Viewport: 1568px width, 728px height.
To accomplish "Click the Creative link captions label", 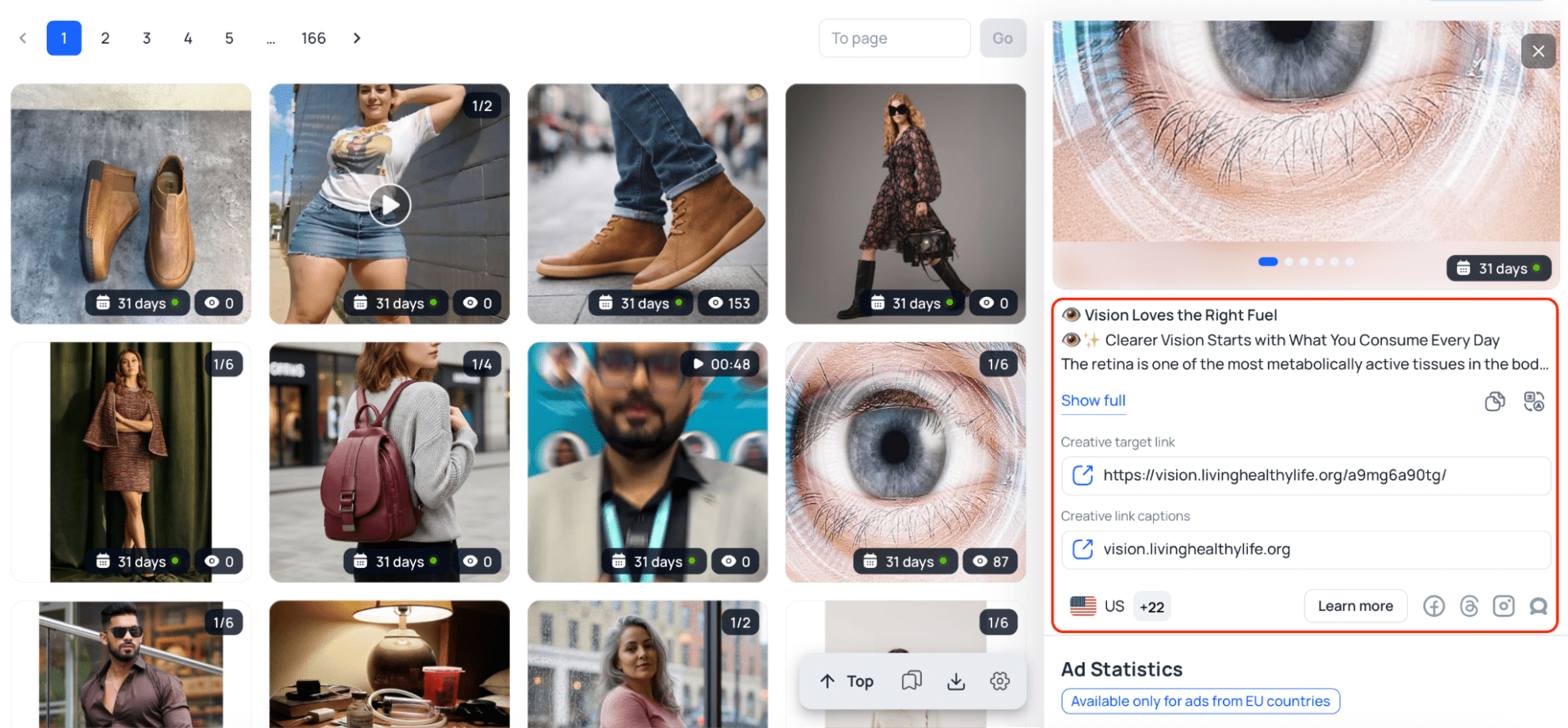I will pos(1125,516).
